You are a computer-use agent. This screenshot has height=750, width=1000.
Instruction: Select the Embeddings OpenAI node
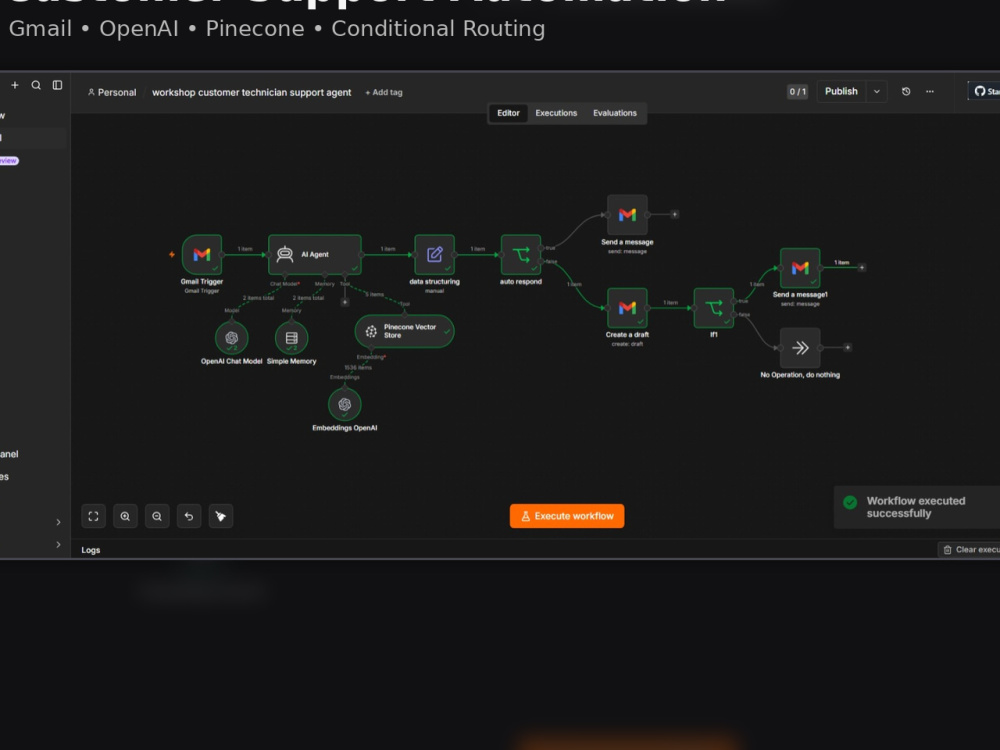(344, 404)
